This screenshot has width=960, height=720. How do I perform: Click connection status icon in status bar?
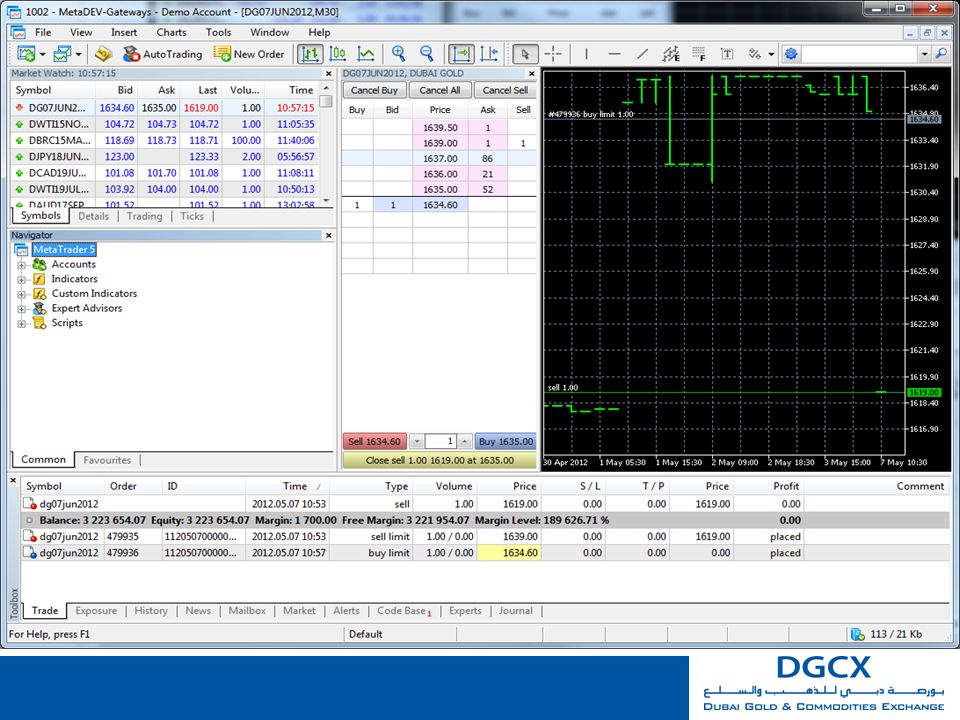[x=857, y=634]
